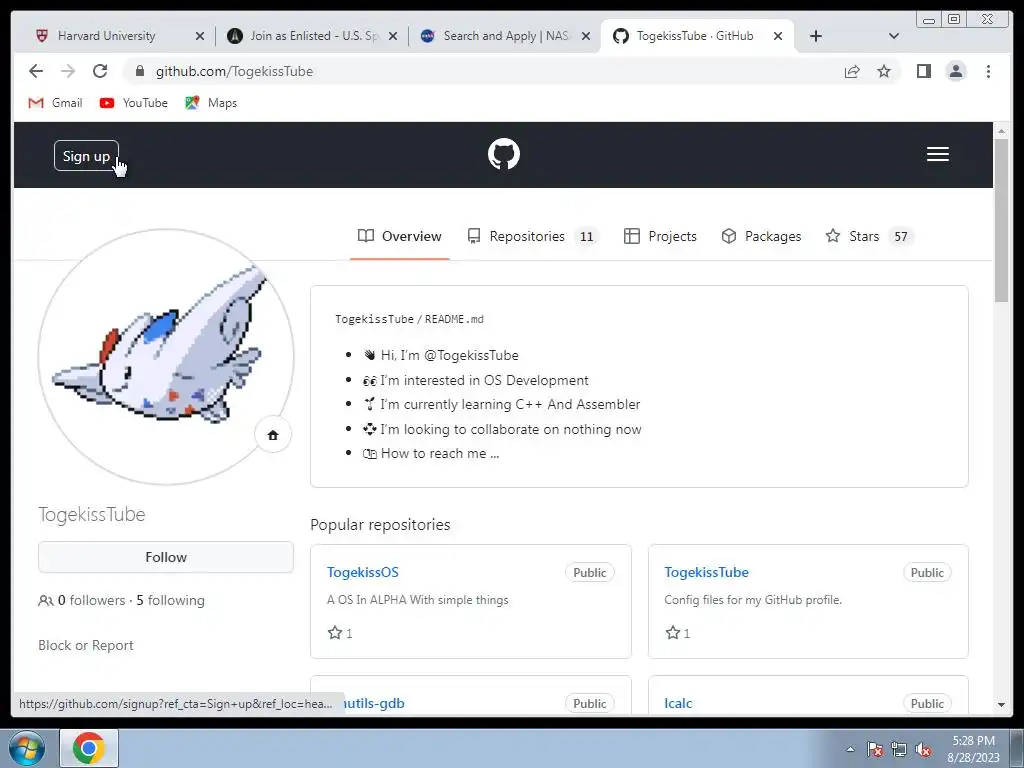The height and width of the screenshot is (768, 1024).
Task: Open the Repositories tab
Action: tap(532, 236)
